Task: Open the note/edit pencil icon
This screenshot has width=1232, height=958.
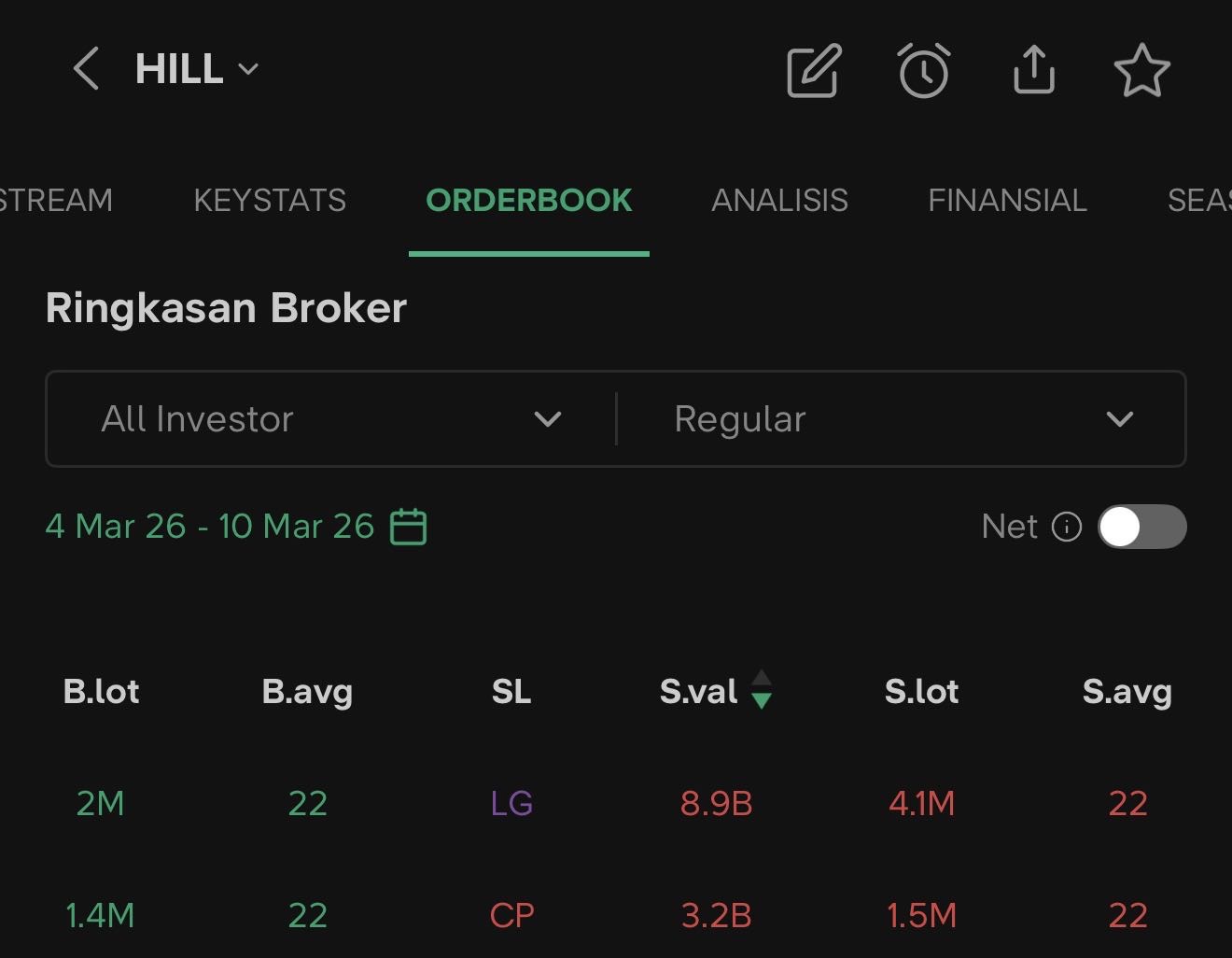Action: [x=814, y=70]
